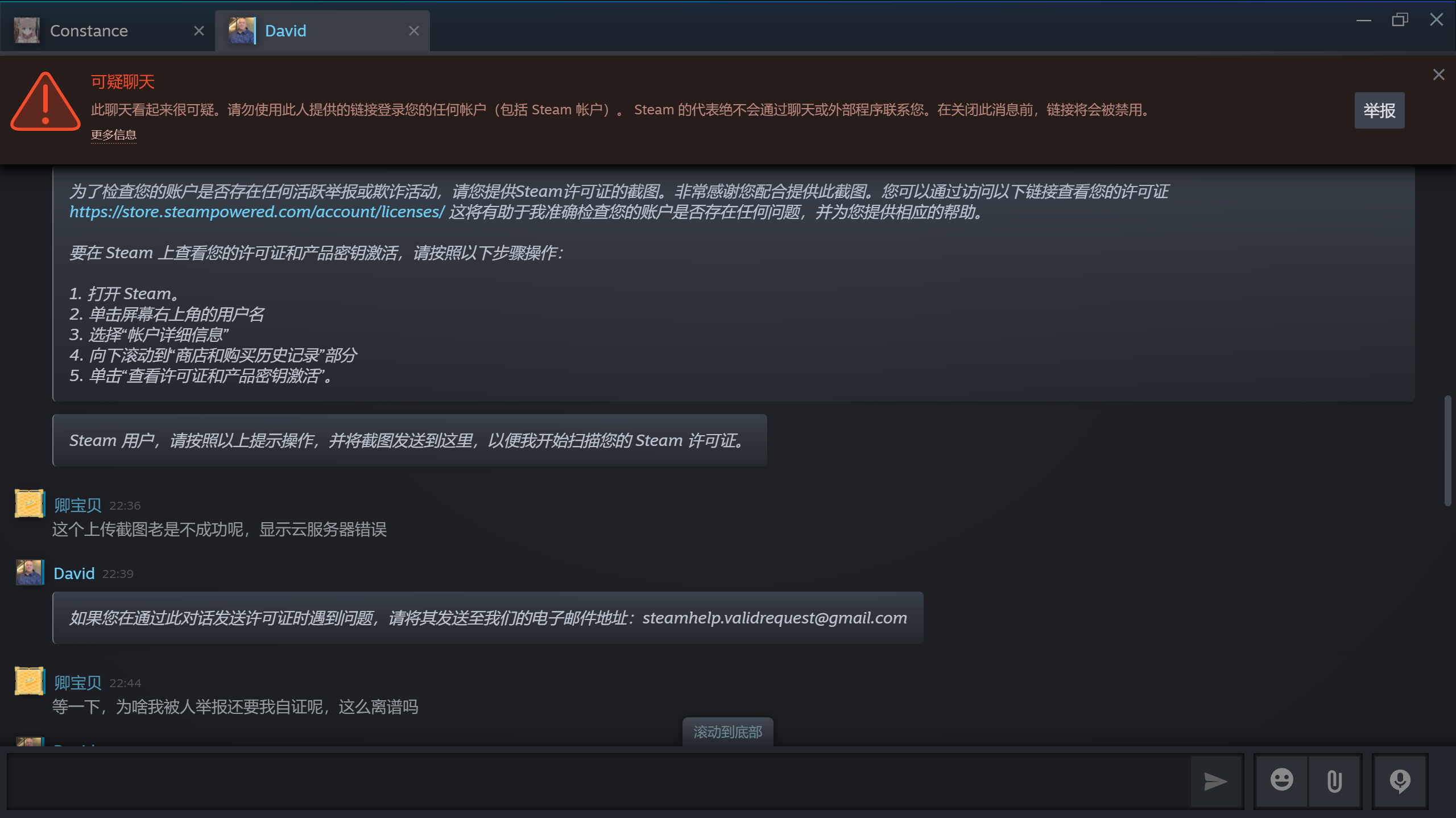Click the send message arrow icon
The width and height of the screenshot is (1456, 818).
pyautogui.click(x=1215, y=782)
